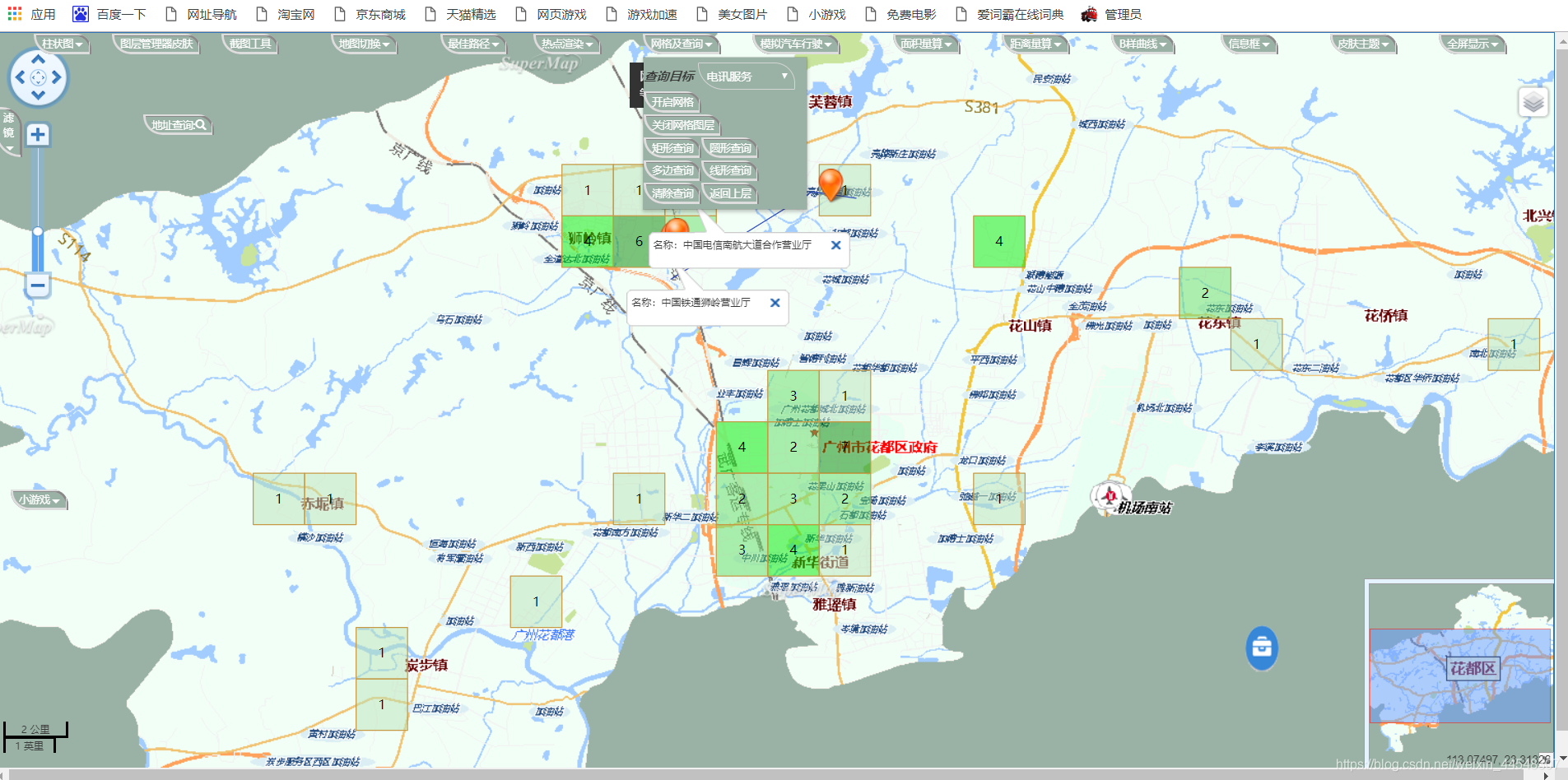Viewport: 1568px width, 780px height.
Task: Expand the 柱状图 dropdown menu
Action: coord(62,44)
